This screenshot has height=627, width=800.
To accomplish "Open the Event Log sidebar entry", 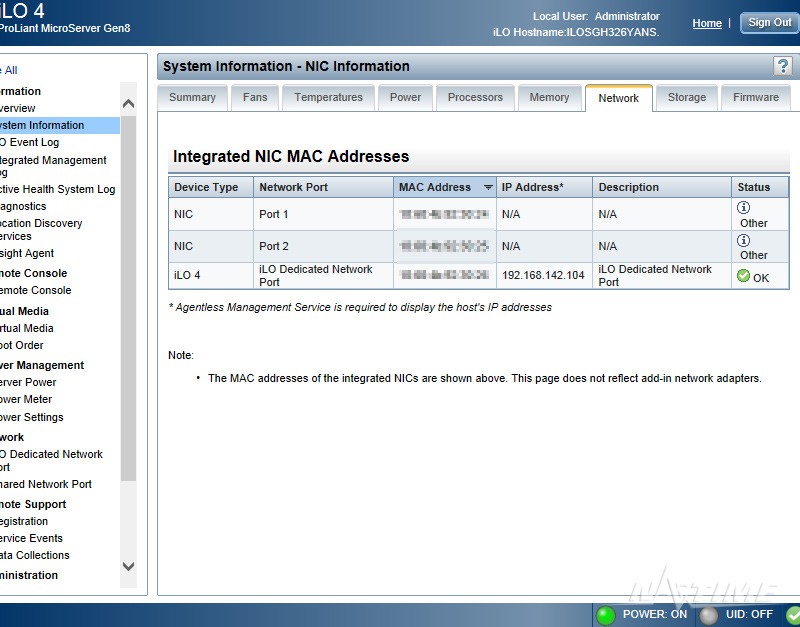I will click(x=30, y=142).
